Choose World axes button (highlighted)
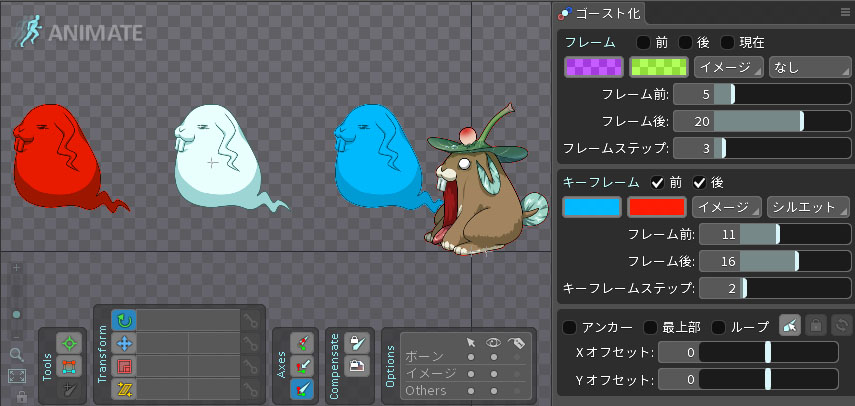Screen dimensions: 855x406 [x=302, y=389]
